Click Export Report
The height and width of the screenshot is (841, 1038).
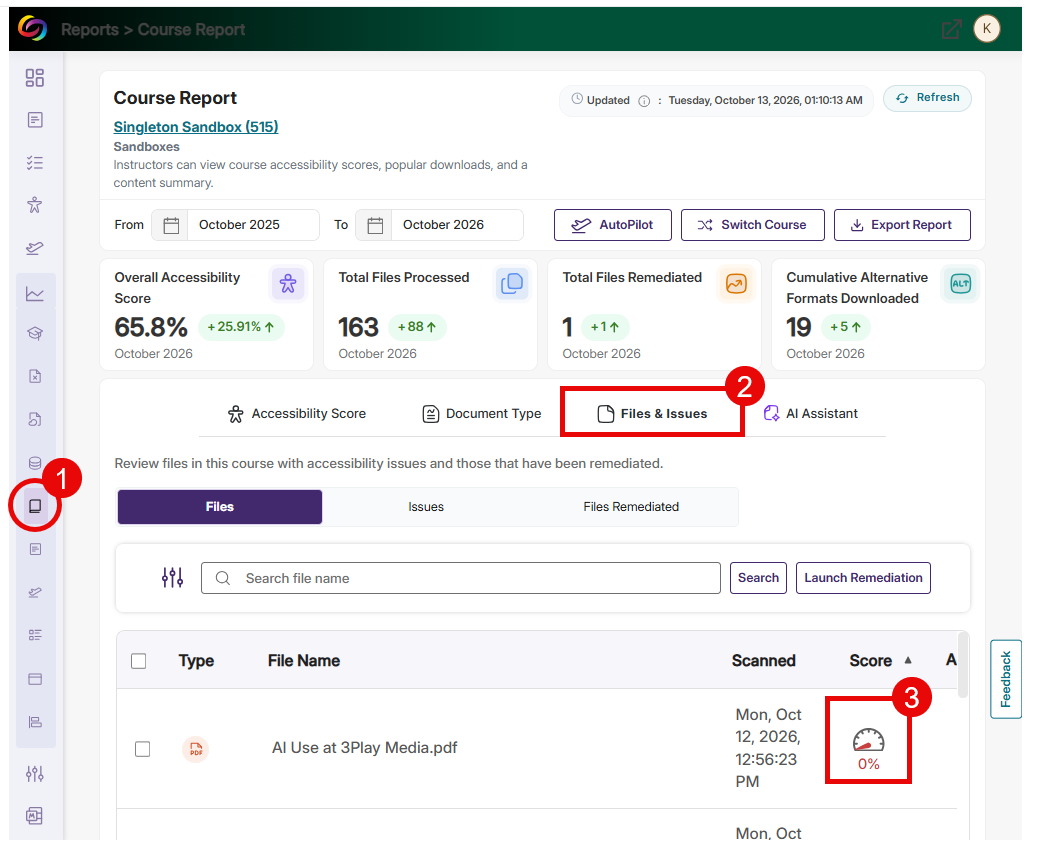click(902, 225)
